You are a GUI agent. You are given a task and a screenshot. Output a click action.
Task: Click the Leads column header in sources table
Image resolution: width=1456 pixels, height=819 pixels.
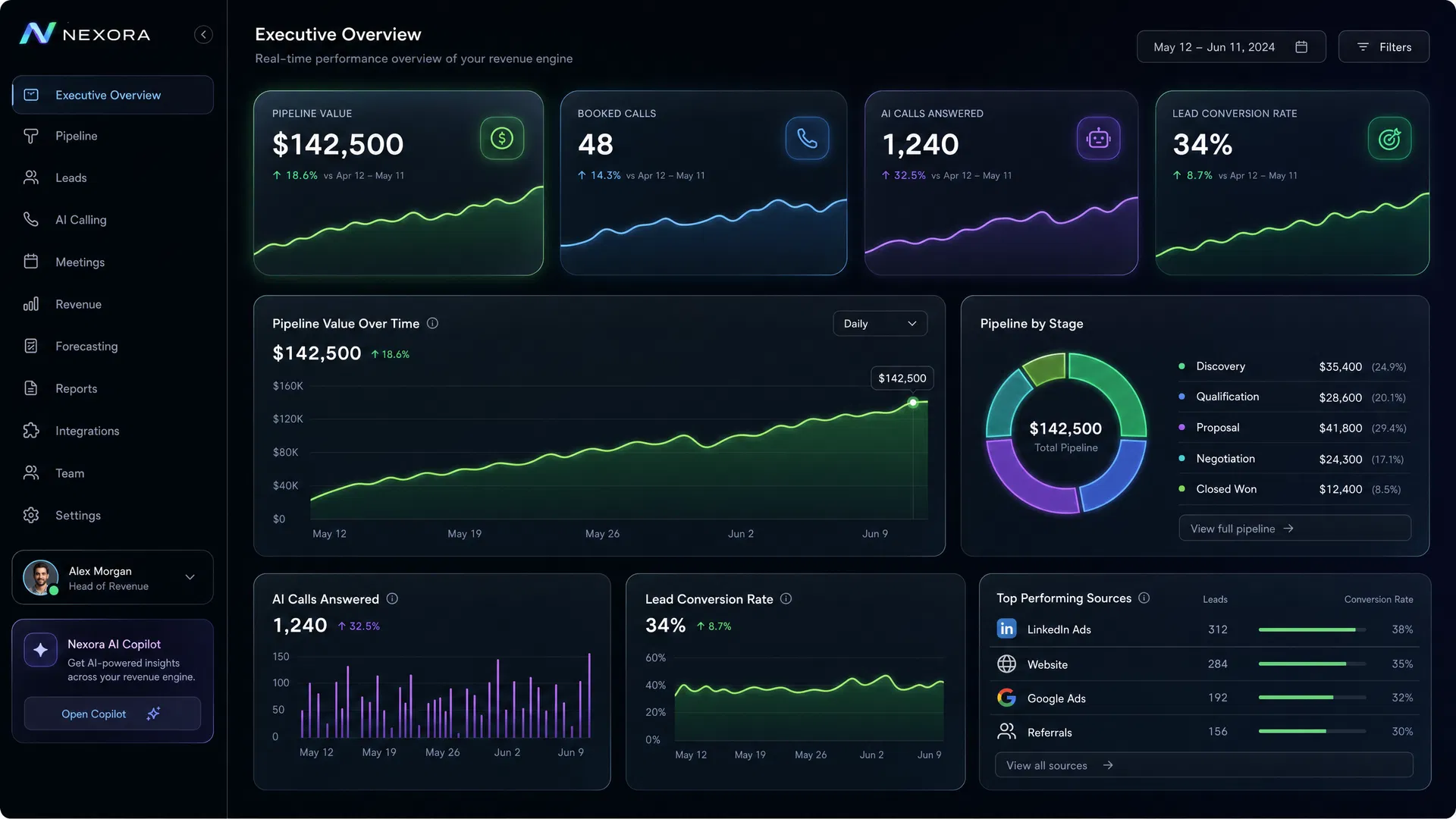1215,599
